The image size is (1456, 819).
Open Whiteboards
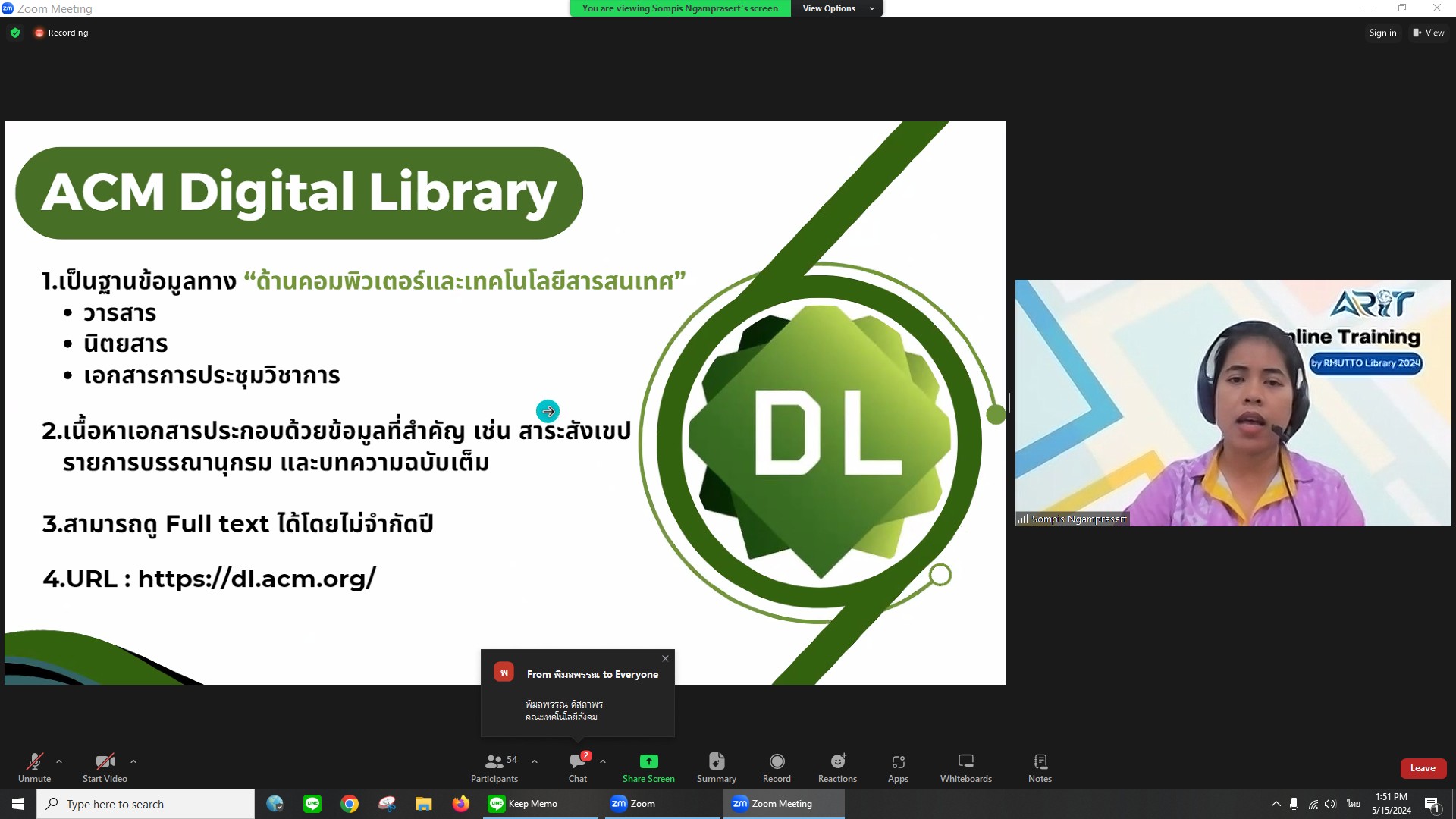pos(966,767)
